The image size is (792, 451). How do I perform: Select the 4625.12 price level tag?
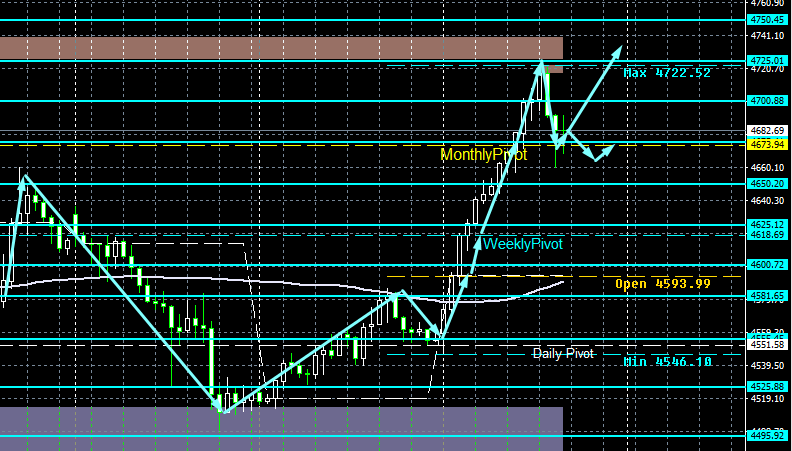click(x=767, y=225)
